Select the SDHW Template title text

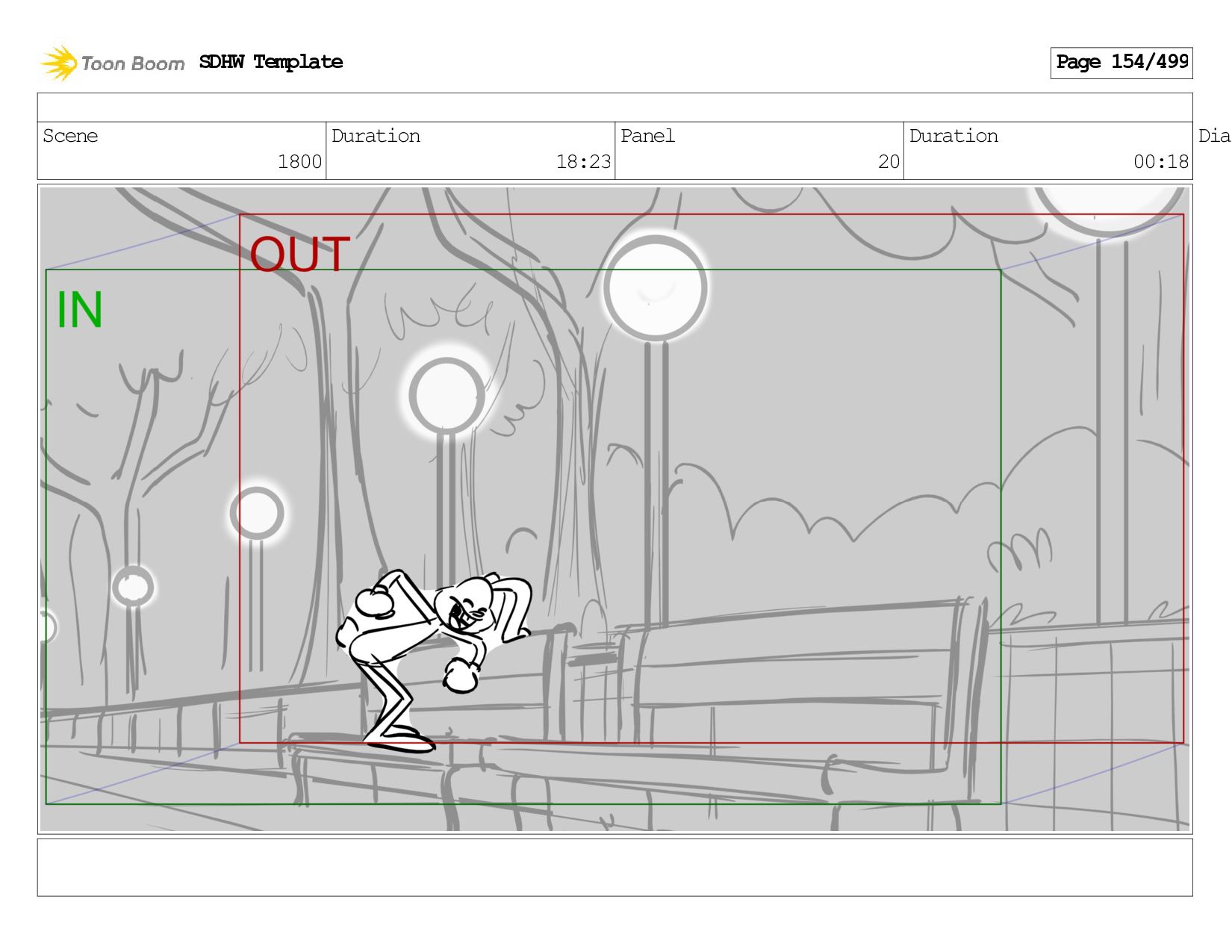(271, 62)
